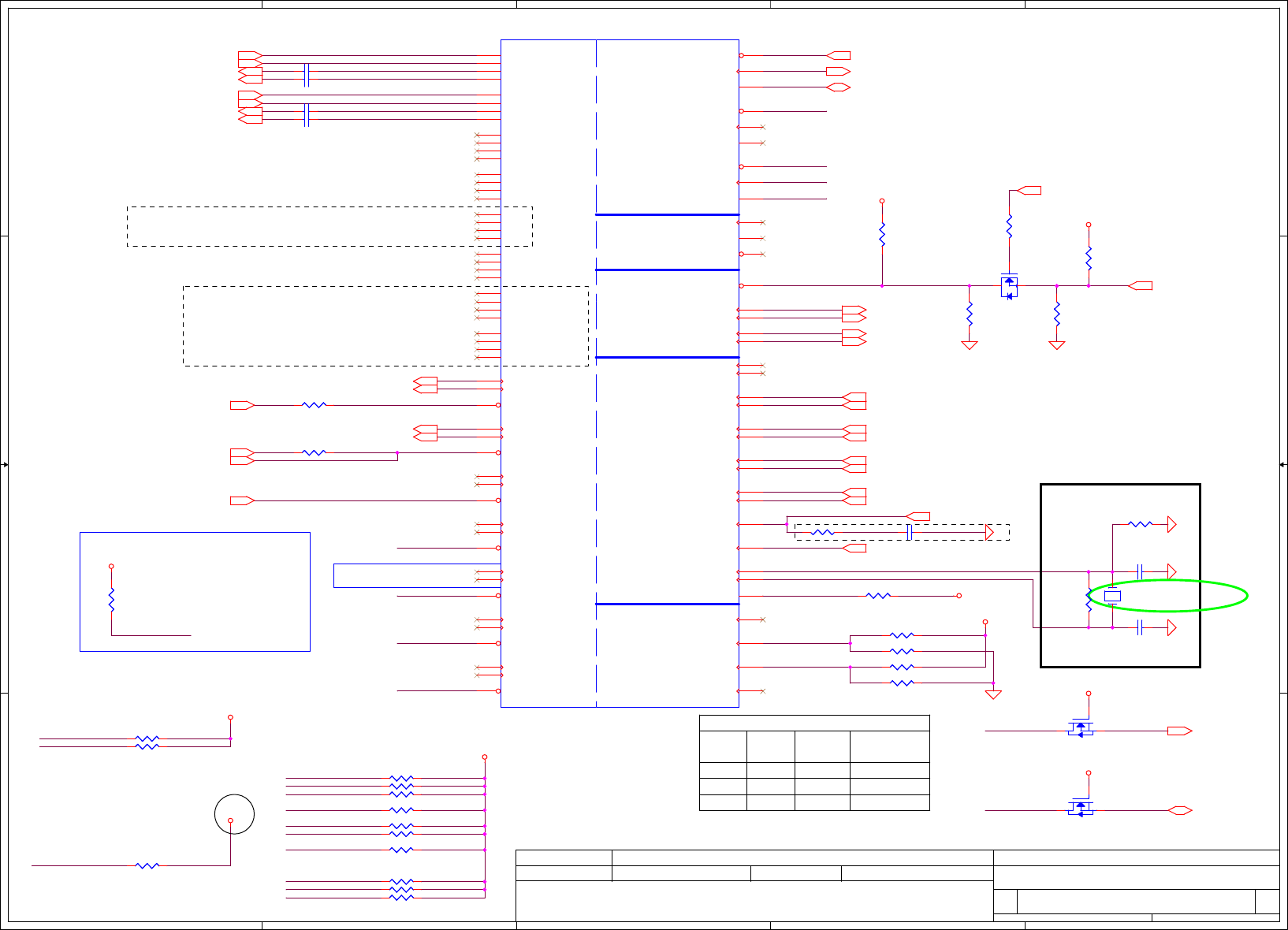Click bidirectional port after the bottom-right MOSFET

(x=1180, y=810)
